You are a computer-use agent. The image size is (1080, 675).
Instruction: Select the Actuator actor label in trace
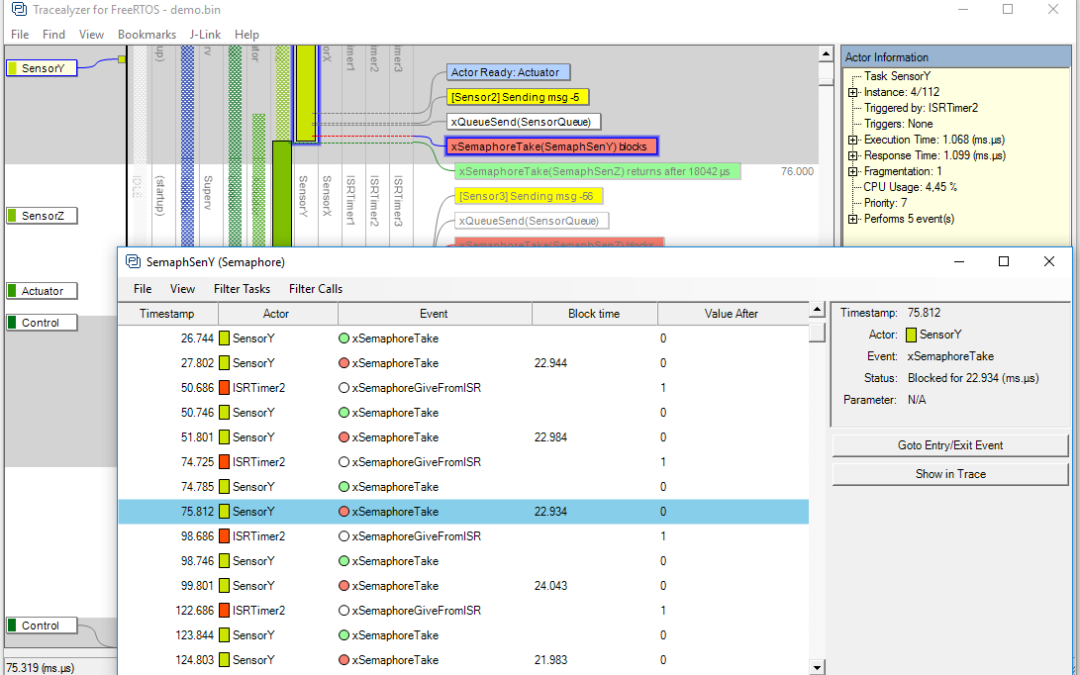point(42,291)
